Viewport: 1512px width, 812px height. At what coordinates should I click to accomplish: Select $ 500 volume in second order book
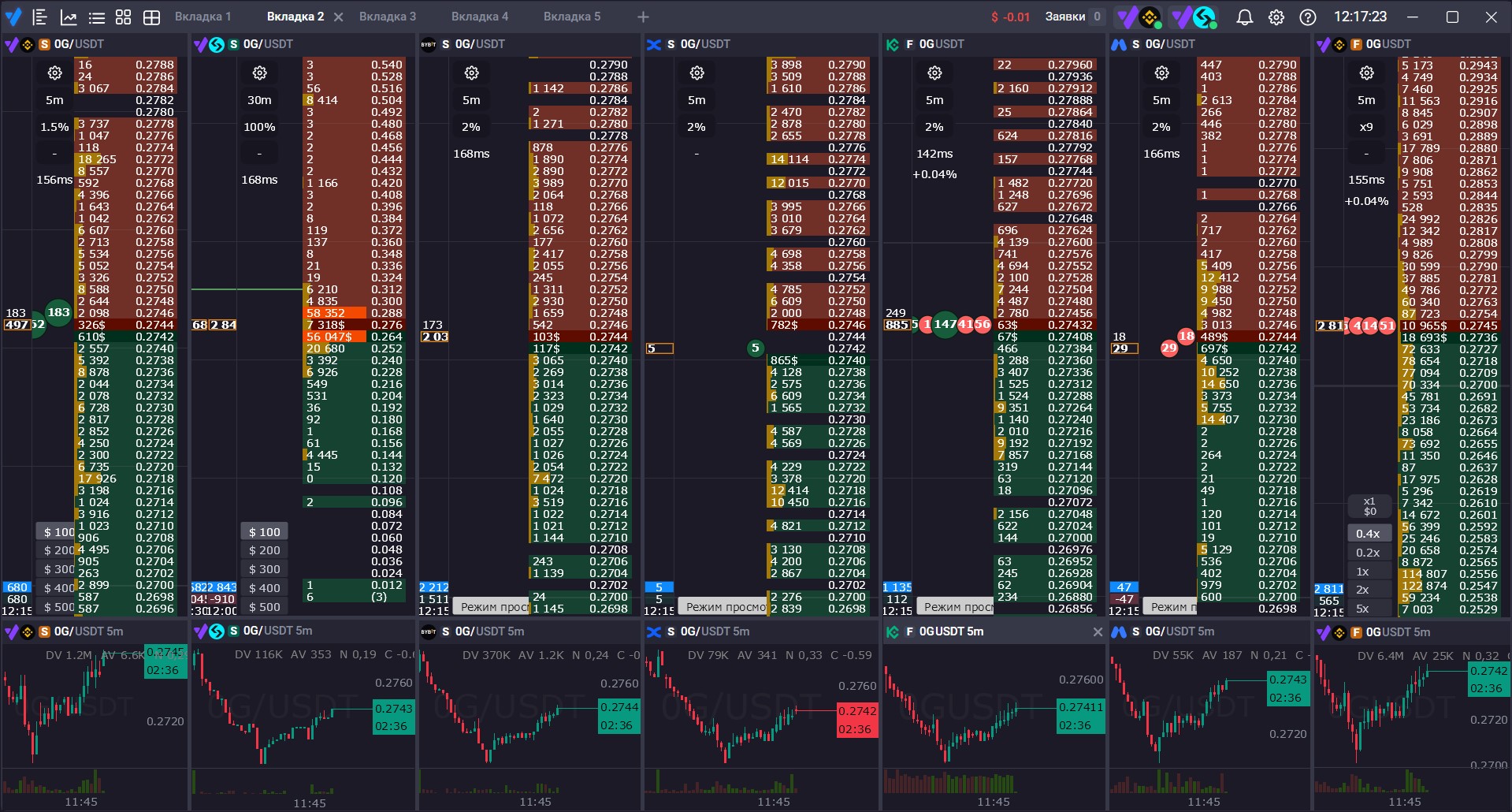[x=264, y=607]
